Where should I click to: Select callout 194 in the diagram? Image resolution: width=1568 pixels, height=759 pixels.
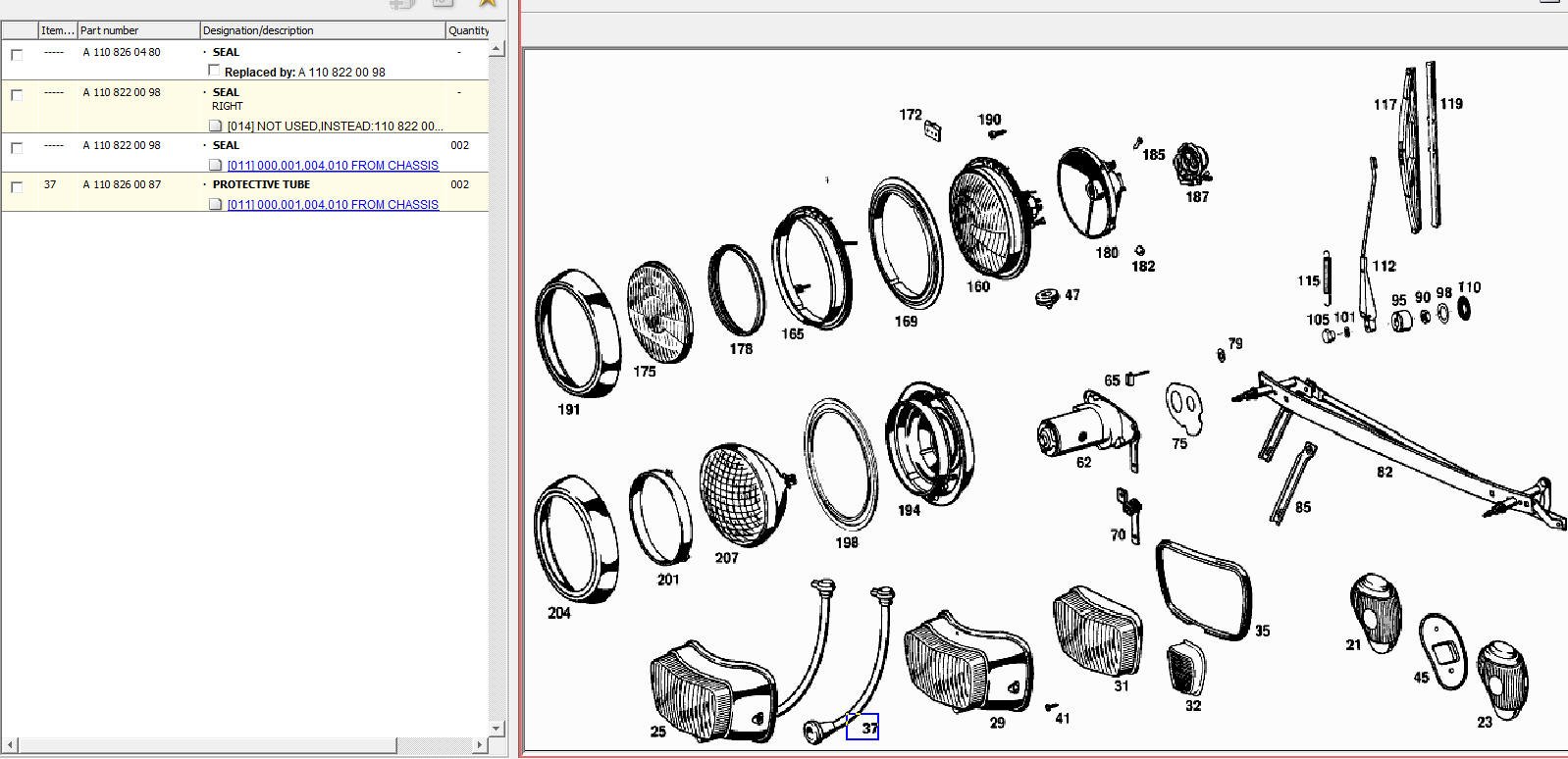[x=909, y=510]
